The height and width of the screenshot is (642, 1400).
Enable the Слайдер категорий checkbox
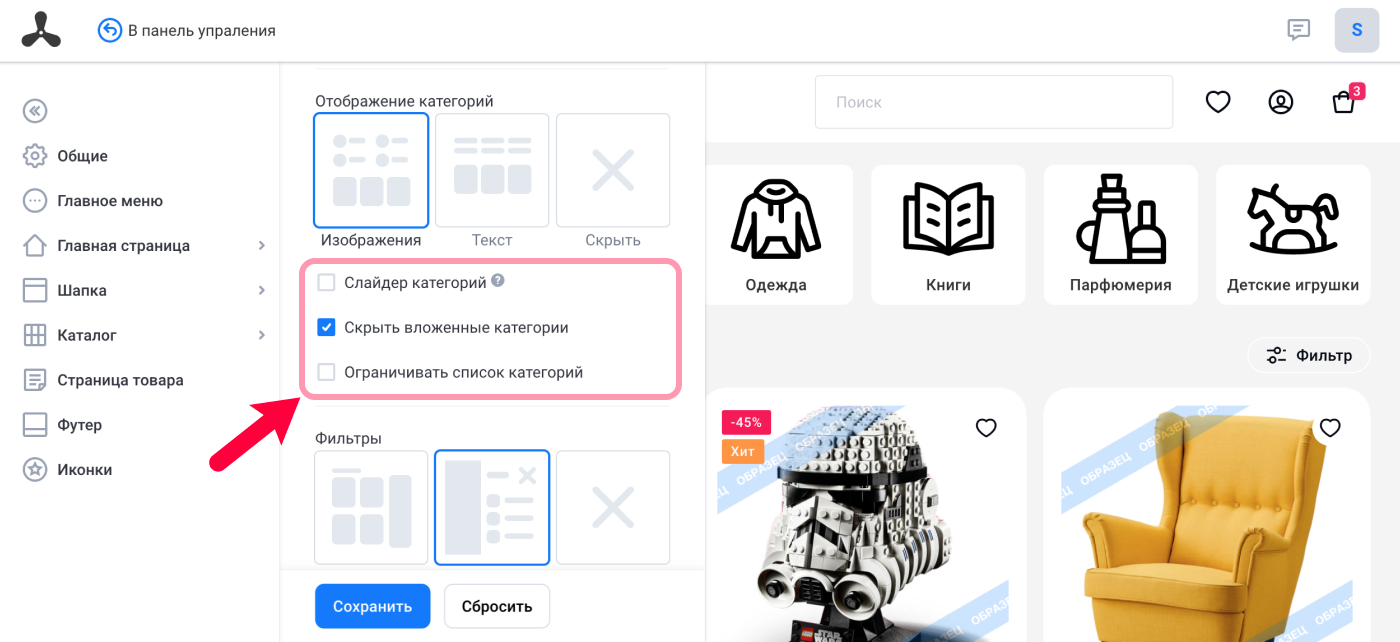[326, 283]
